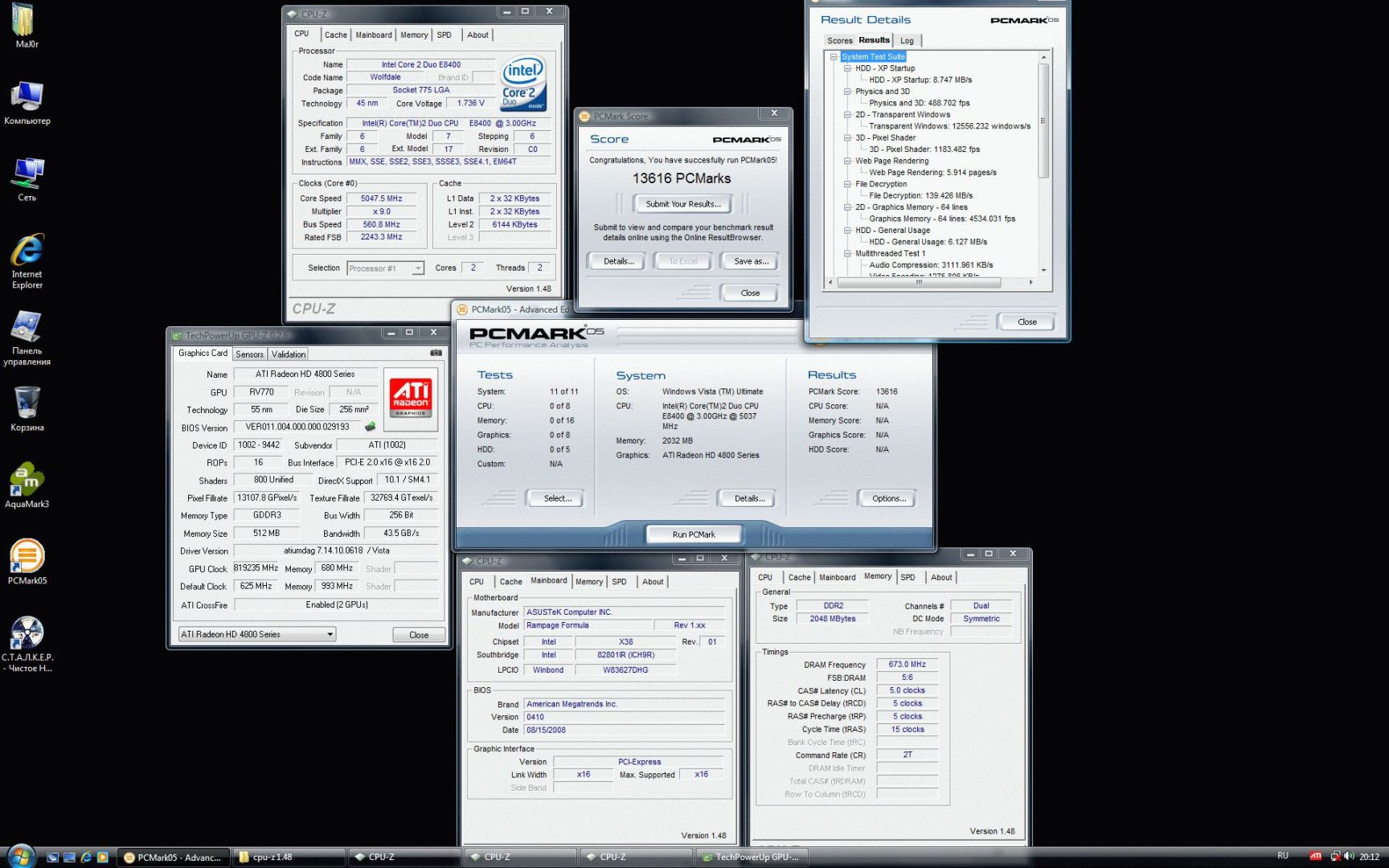This screenshot has height=868, width=1389.
Task: Click the Save as... button
Action: coord(751,261)
